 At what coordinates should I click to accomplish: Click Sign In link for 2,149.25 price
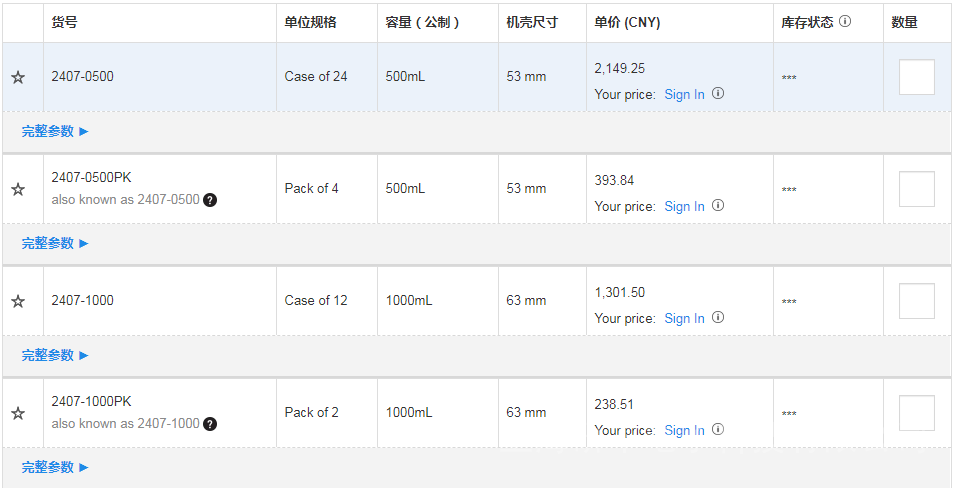684,94
